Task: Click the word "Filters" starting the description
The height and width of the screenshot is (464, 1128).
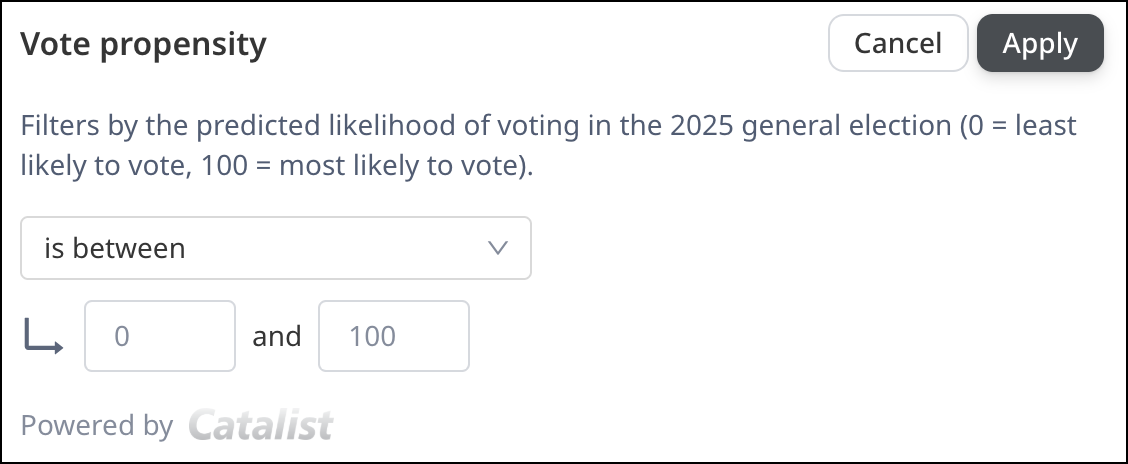Action: pos(59,127)
